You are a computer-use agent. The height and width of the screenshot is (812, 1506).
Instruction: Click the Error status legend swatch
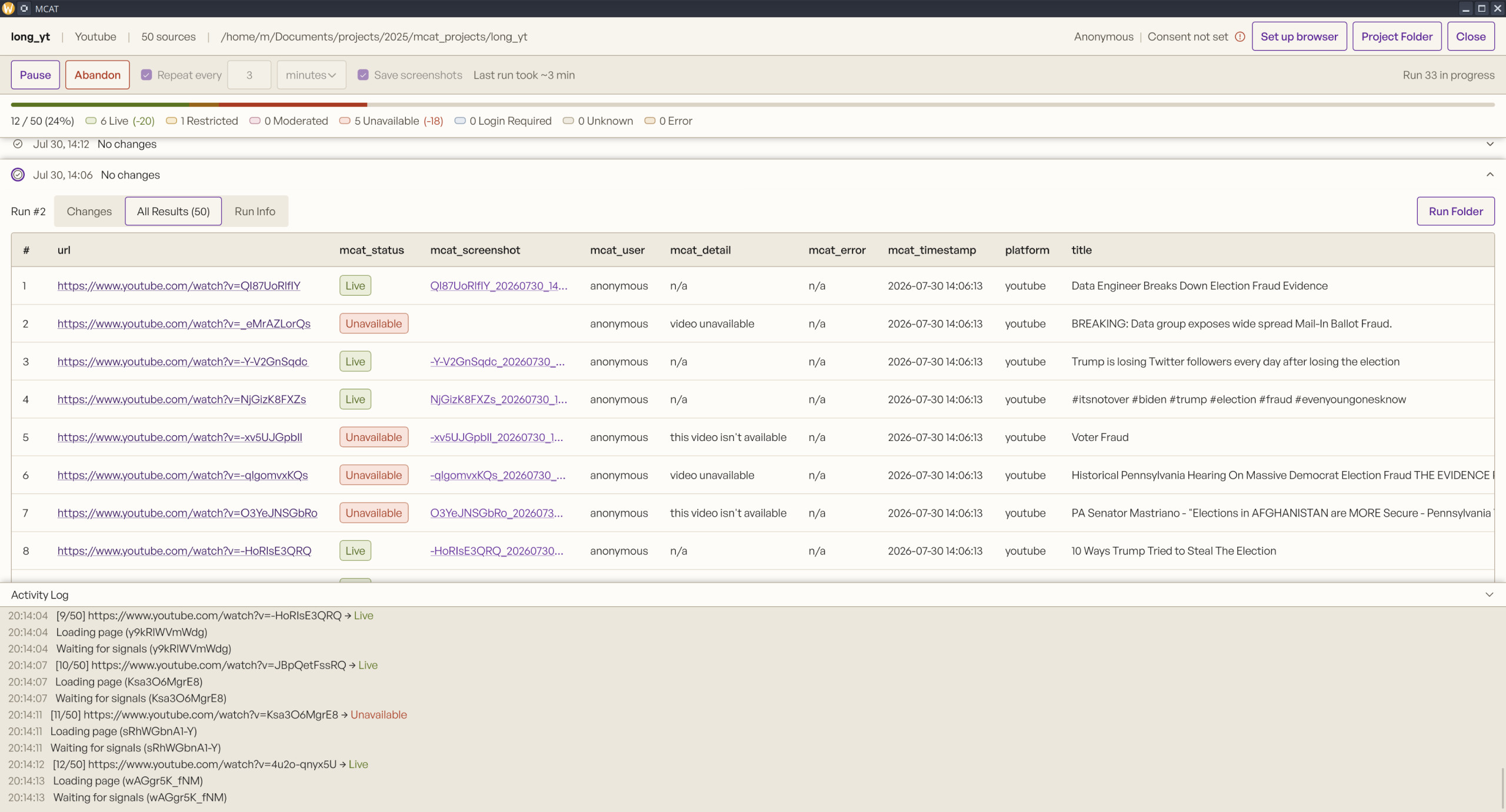(x=649, y=121)
